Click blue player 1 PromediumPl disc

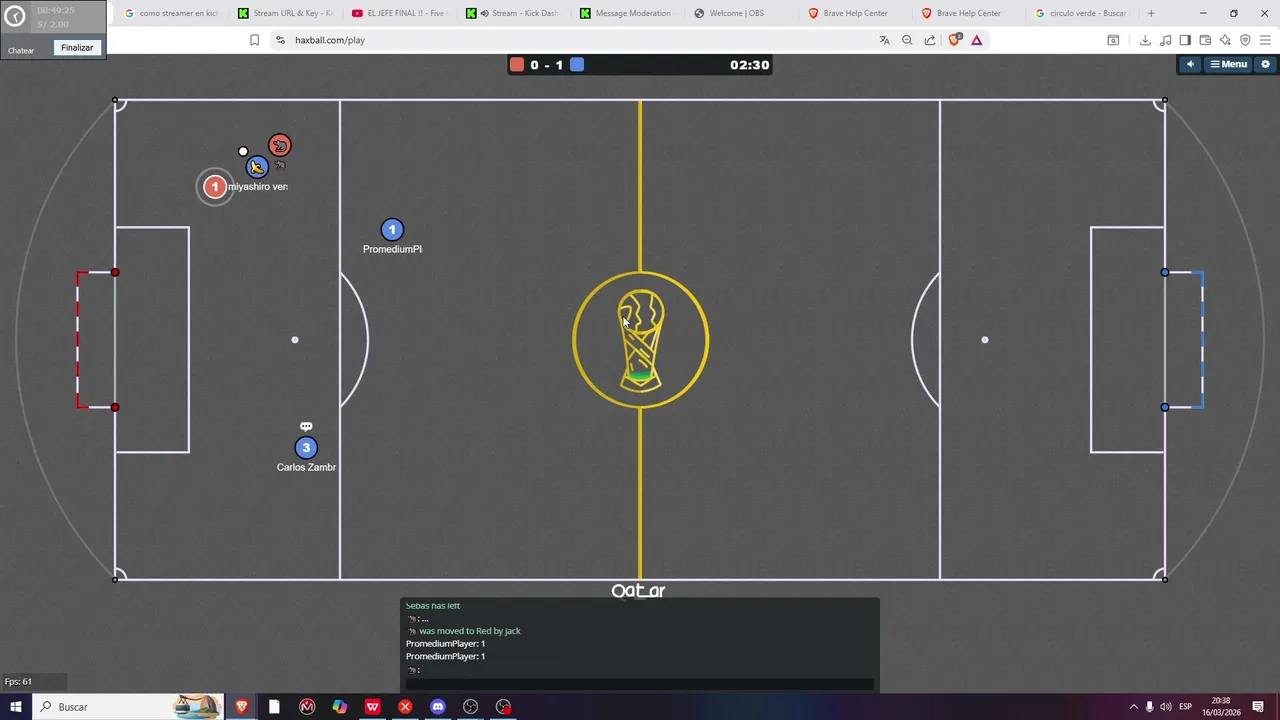coord(392,230)
